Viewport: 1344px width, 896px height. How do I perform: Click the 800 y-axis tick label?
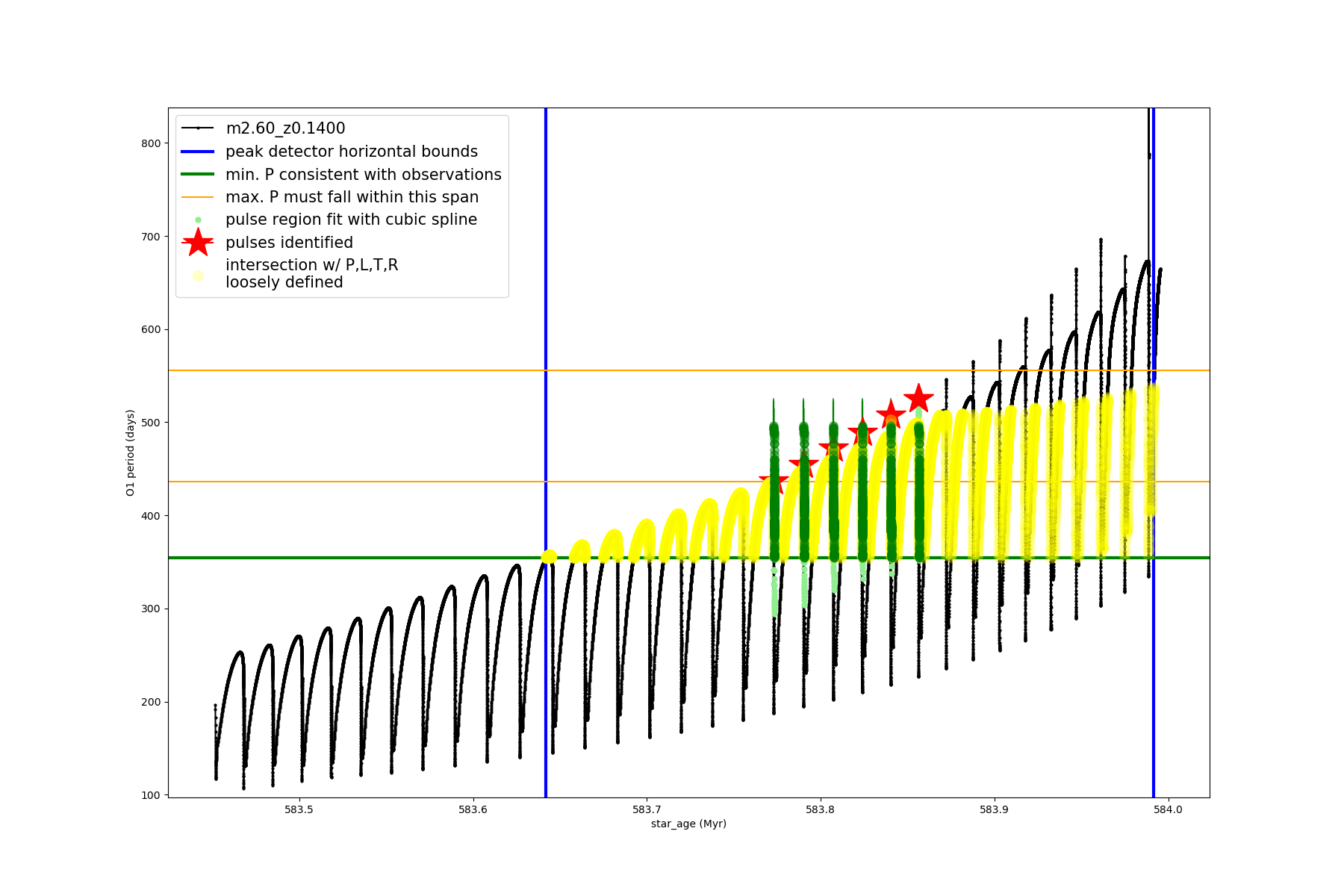[151, 143]
